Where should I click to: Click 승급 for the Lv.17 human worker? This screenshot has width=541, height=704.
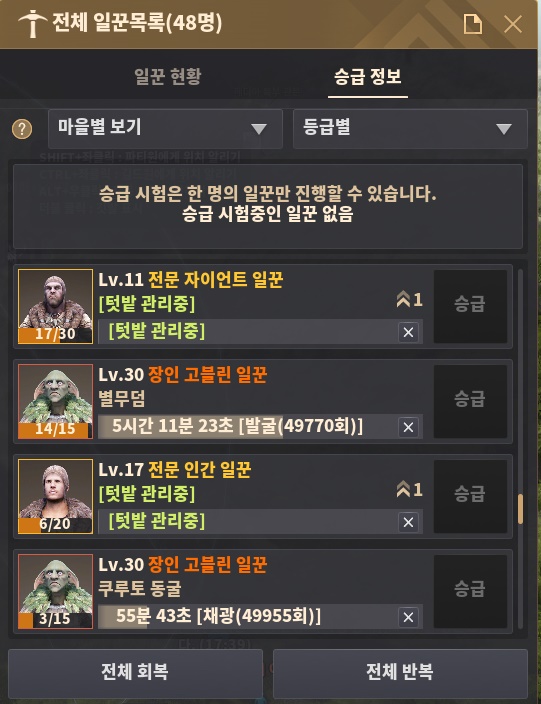470,496
